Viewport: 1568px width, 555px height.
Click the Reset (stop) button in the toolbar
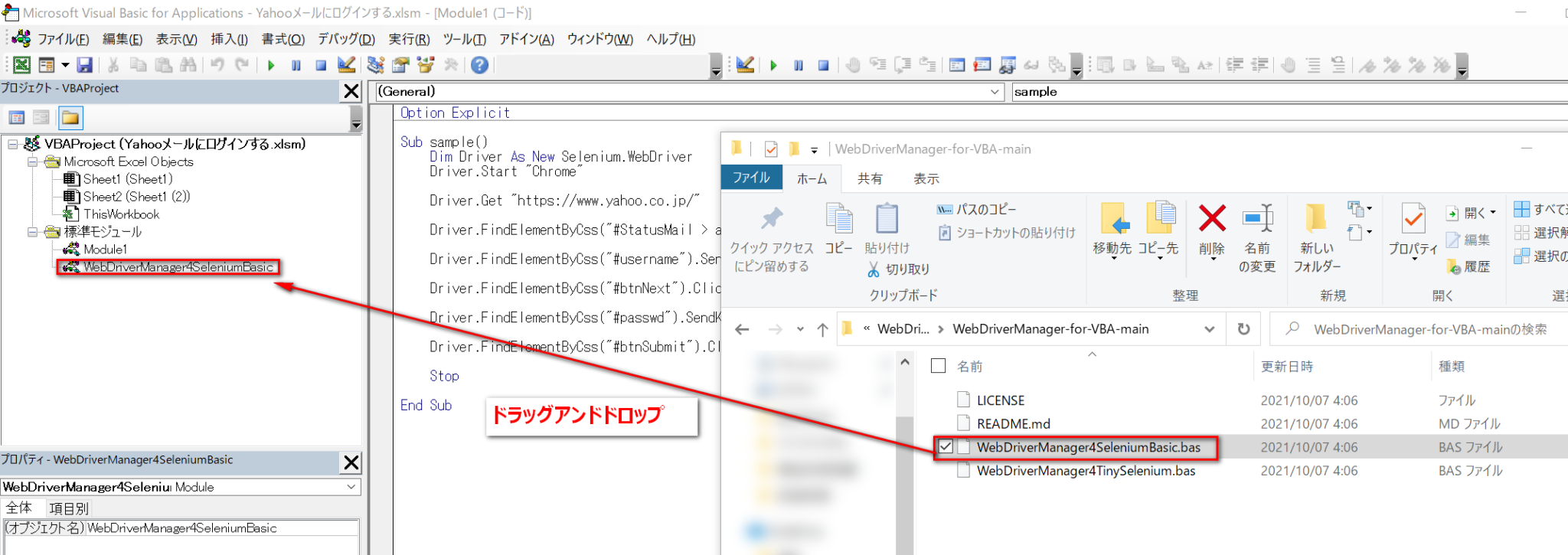click(322, 66)
